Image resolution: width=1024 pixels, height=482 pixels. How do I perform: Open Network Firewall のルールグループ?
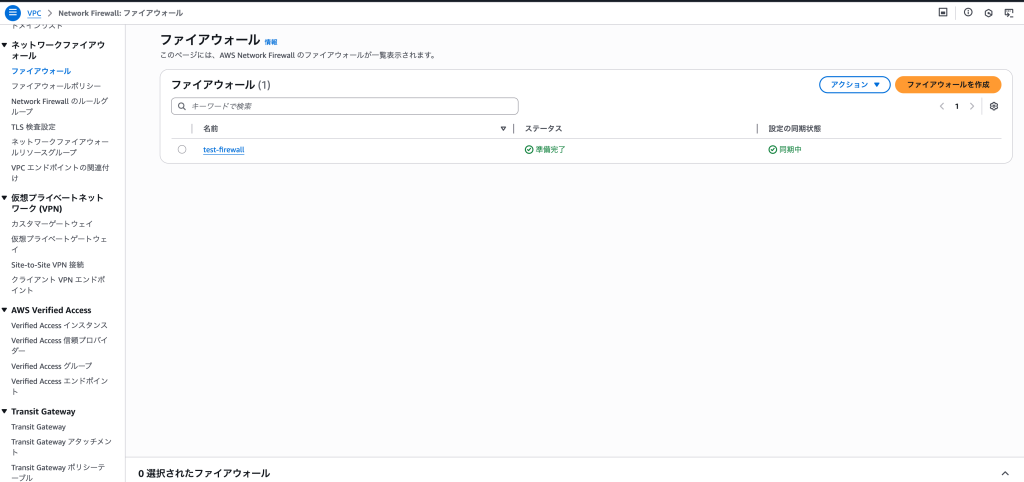tap(59, 106)
